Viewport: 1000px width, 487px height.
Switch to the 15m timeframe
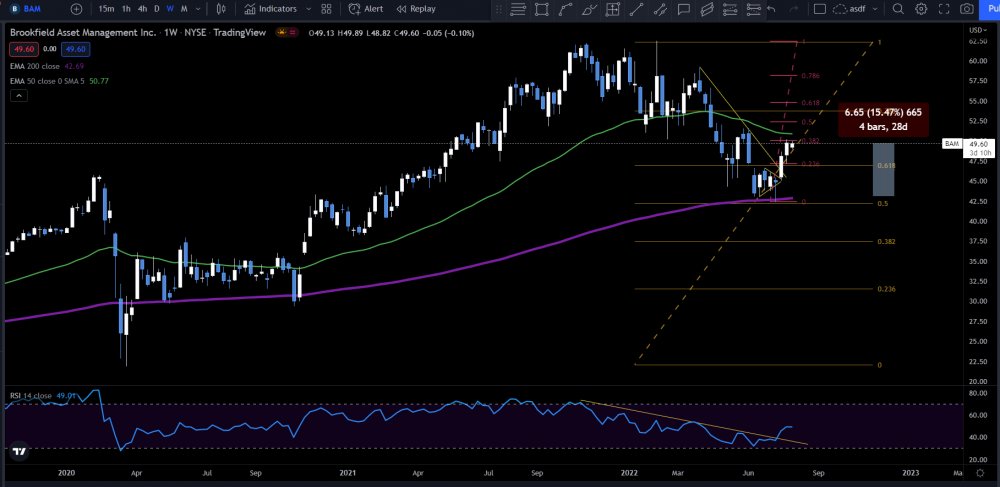pos(105,8)
